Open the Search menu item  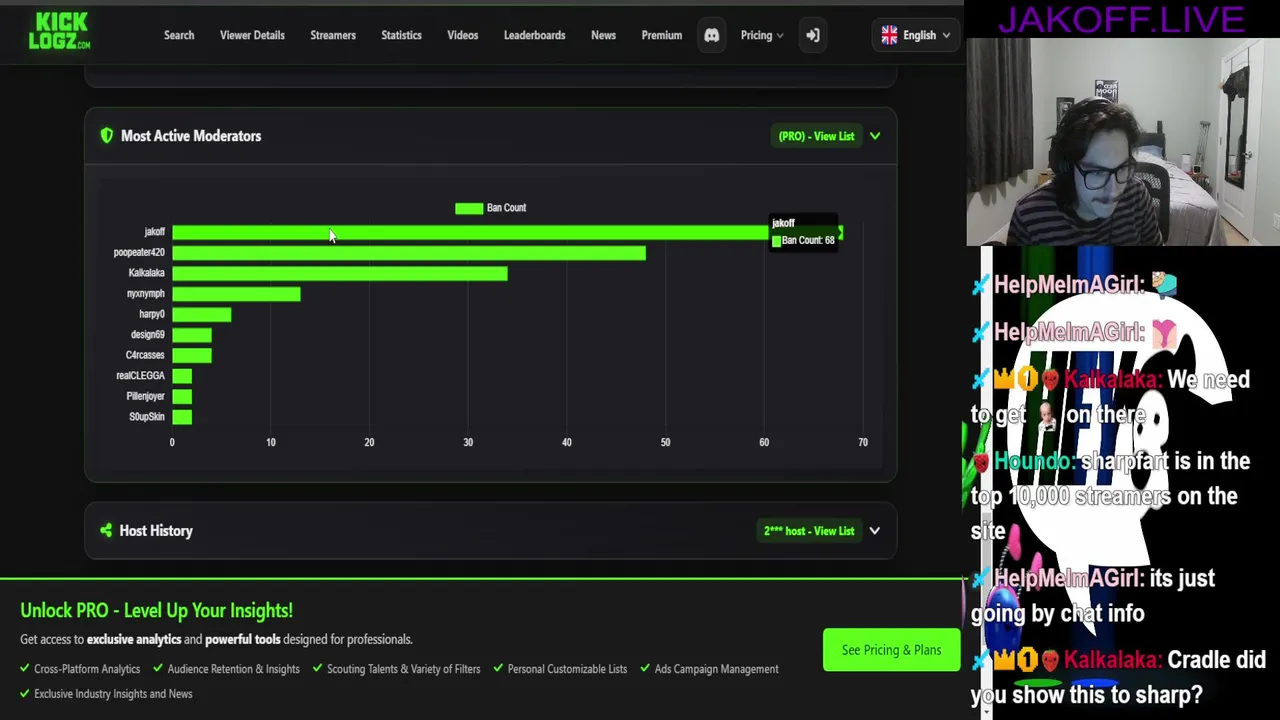[179, 35]
